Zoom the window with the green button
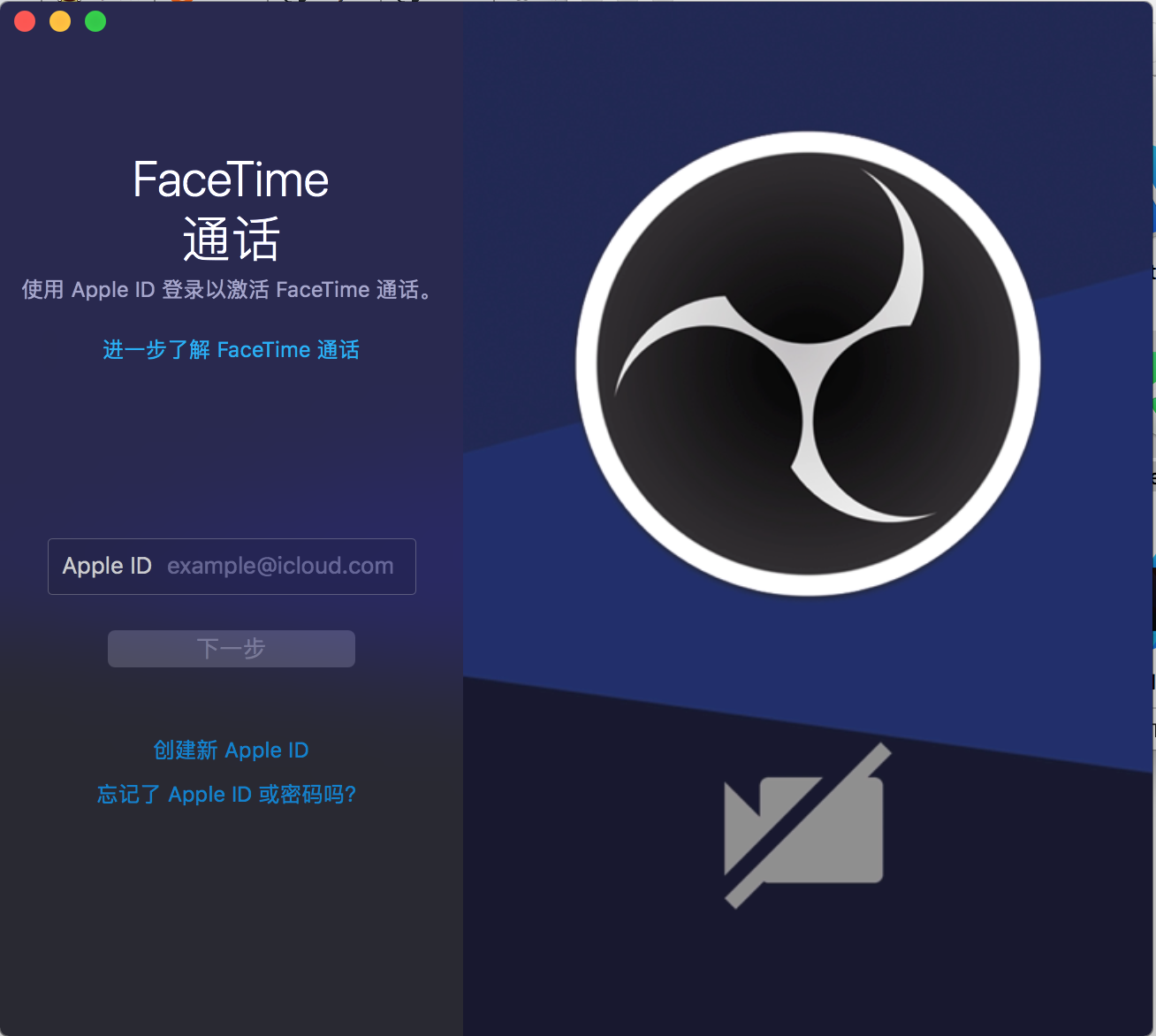The width and height of the screenshot is (1156, 1036). [95, 22]
